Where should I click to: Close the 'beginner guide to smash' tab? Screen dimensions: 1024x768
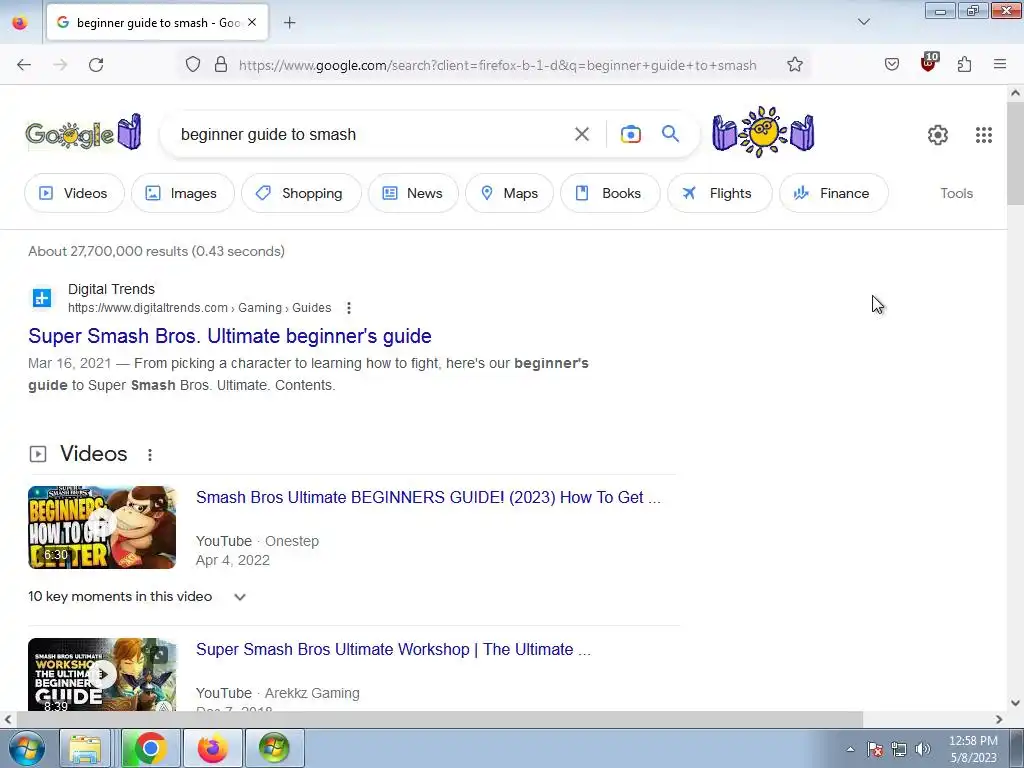252,23
